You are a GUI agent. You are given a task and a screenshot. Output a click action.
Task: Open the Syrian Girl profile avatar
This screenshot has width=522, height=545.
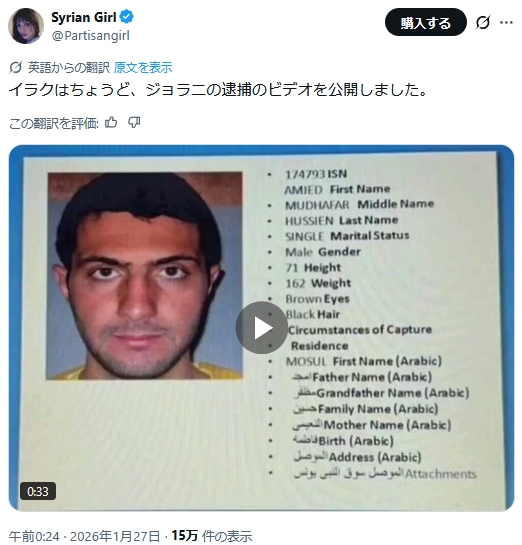[26, 26]
